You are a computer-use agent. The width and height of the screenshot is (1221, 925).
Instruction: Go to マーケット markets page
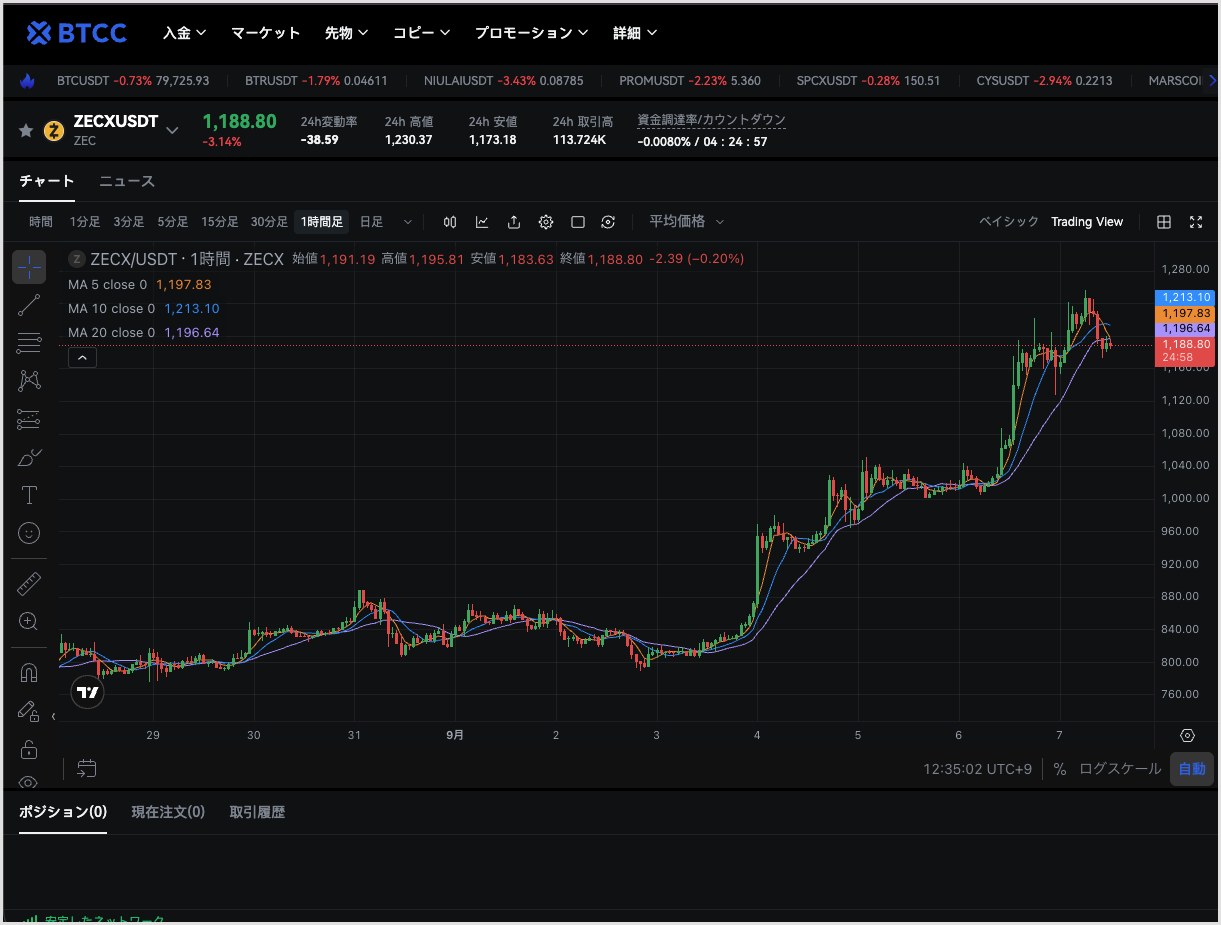coord(266,33)
